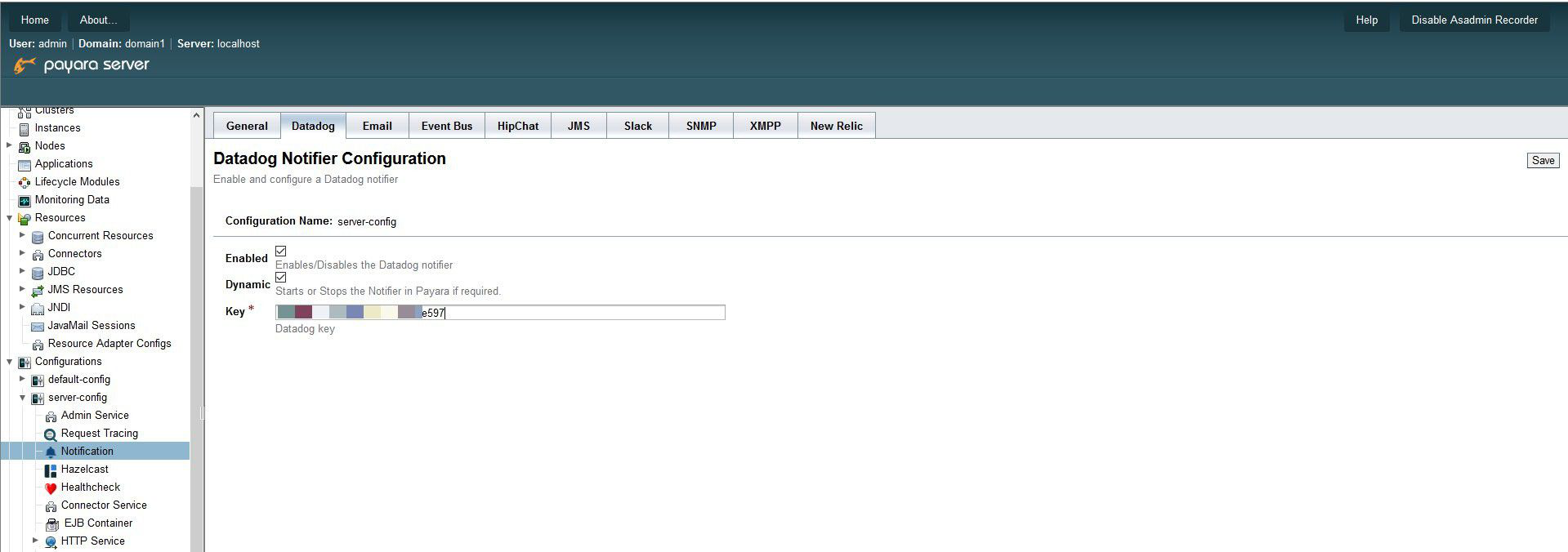Viewport: 1568px width, 552px height.
Task: Open the New Relic tab
Action: [836, 126]
